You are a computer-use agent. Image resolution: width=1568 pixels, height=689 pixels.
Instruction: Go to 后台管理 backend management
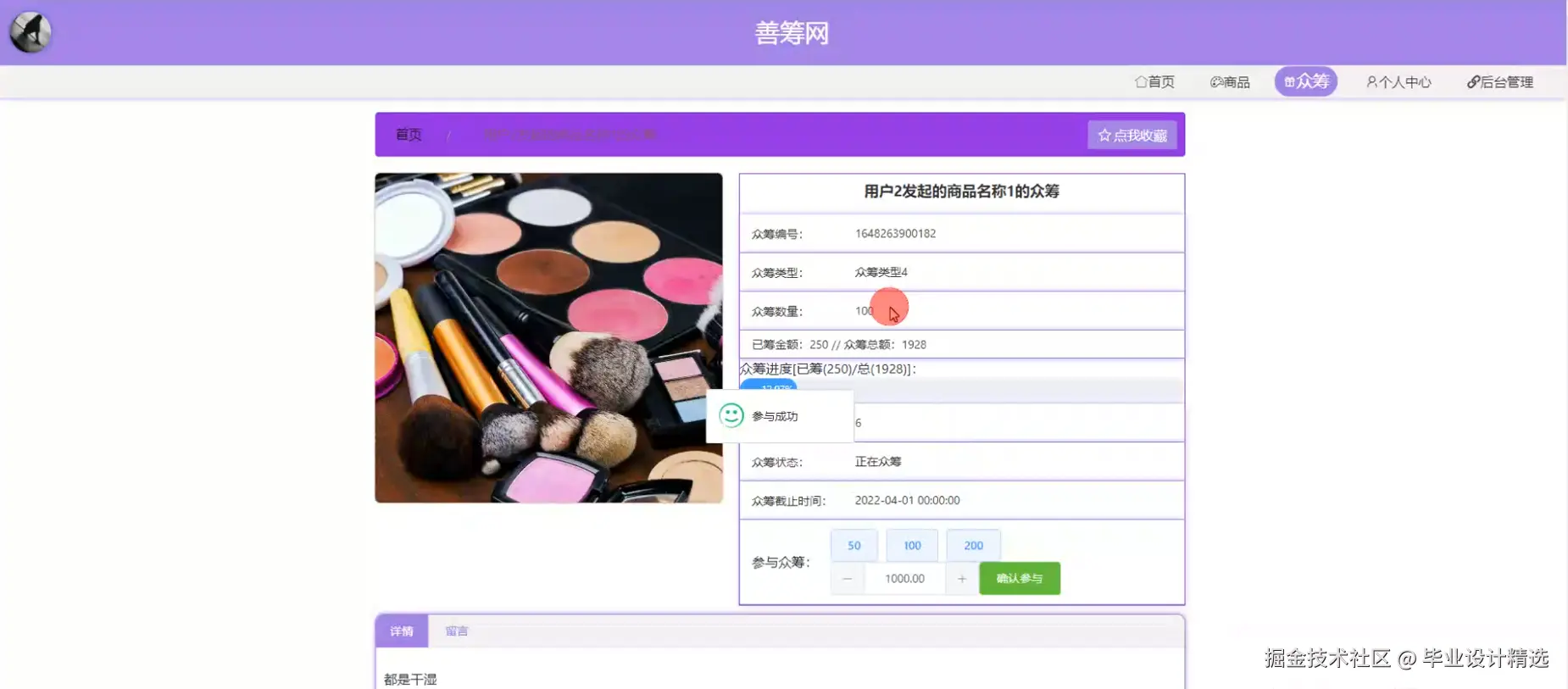[x=1500, y=82]
